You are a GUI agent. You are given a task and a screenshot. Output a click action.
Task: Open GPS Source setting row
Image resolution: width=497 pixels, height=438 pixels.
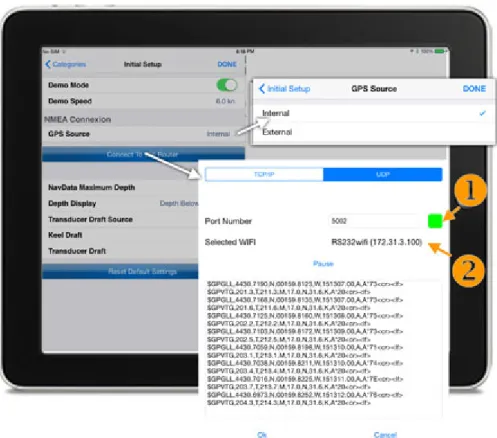(143, 134)
